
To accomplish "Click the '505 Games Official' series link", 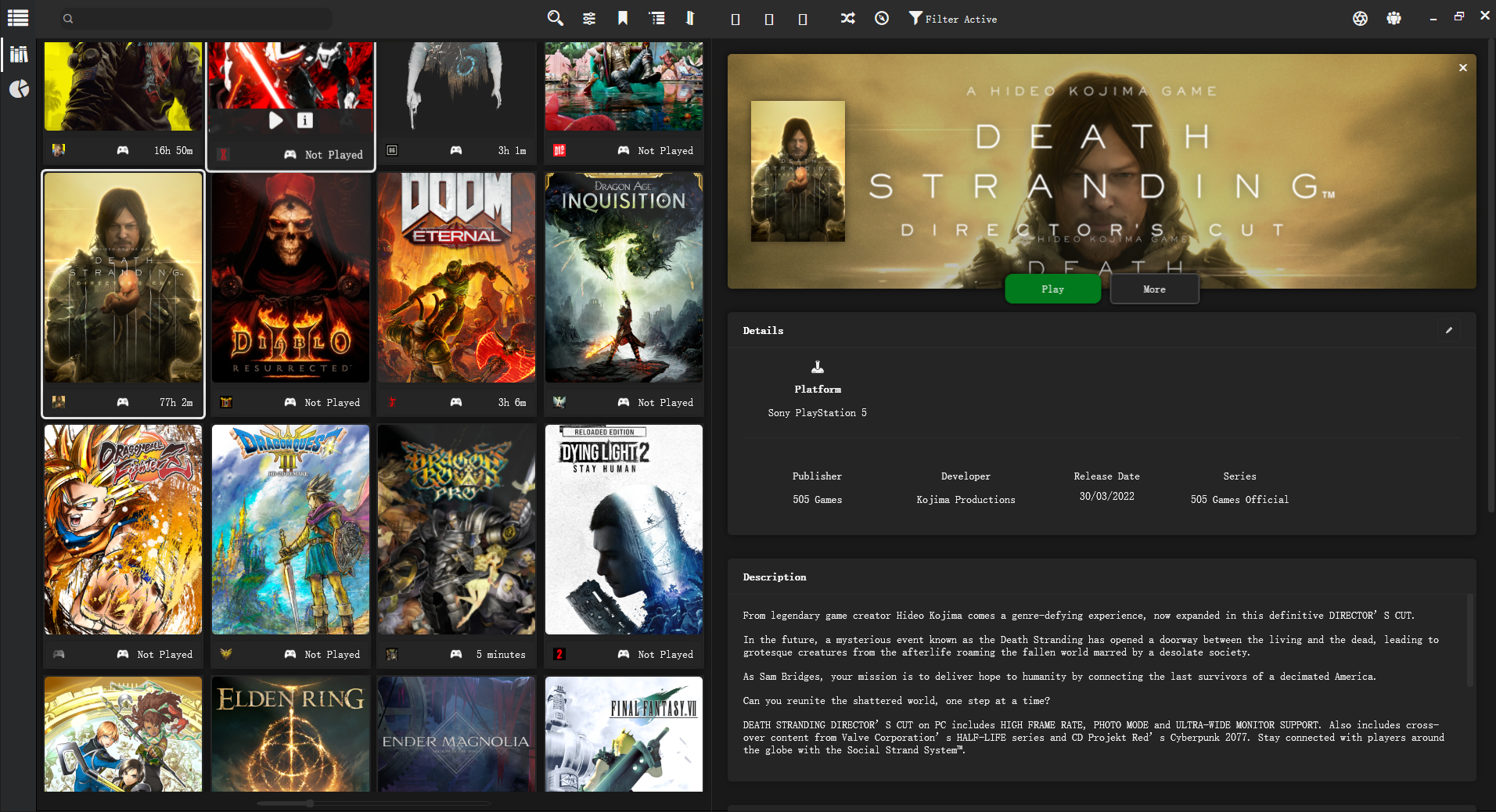I will tap(1239, 499).
